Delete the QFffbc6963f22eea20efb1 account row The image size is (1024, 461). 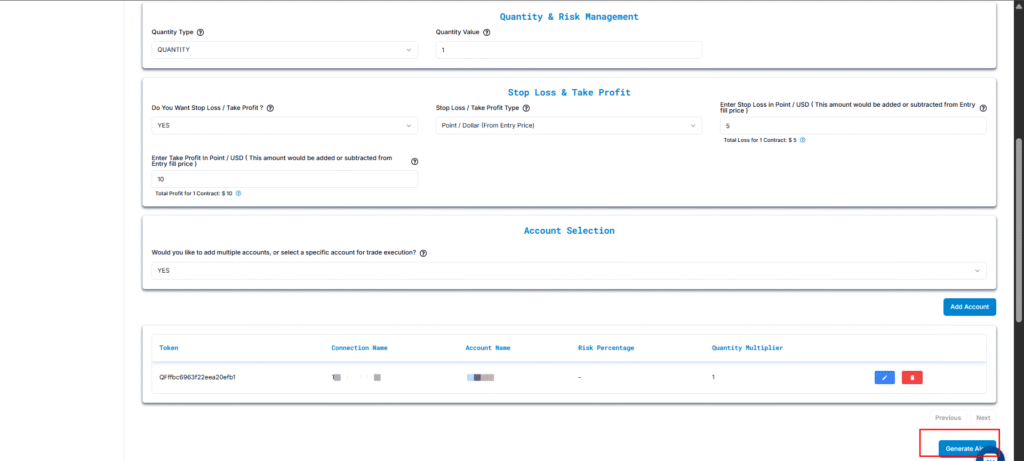click(912, 377)
